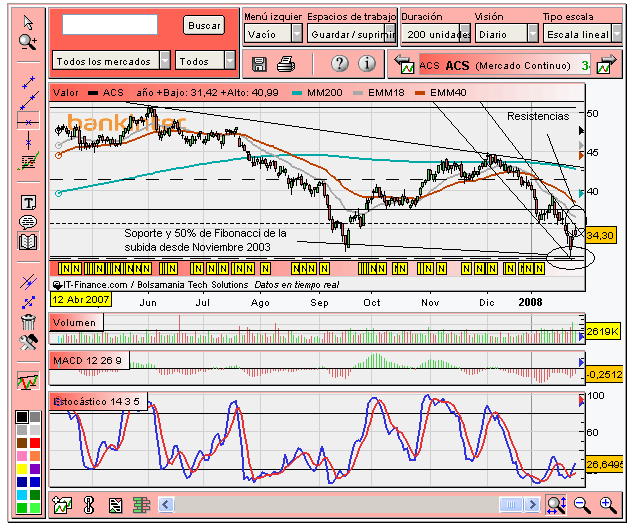Open help question mark icon
Image resolution: width=632 pixels, height=528 pixels.
coord(340,63)
